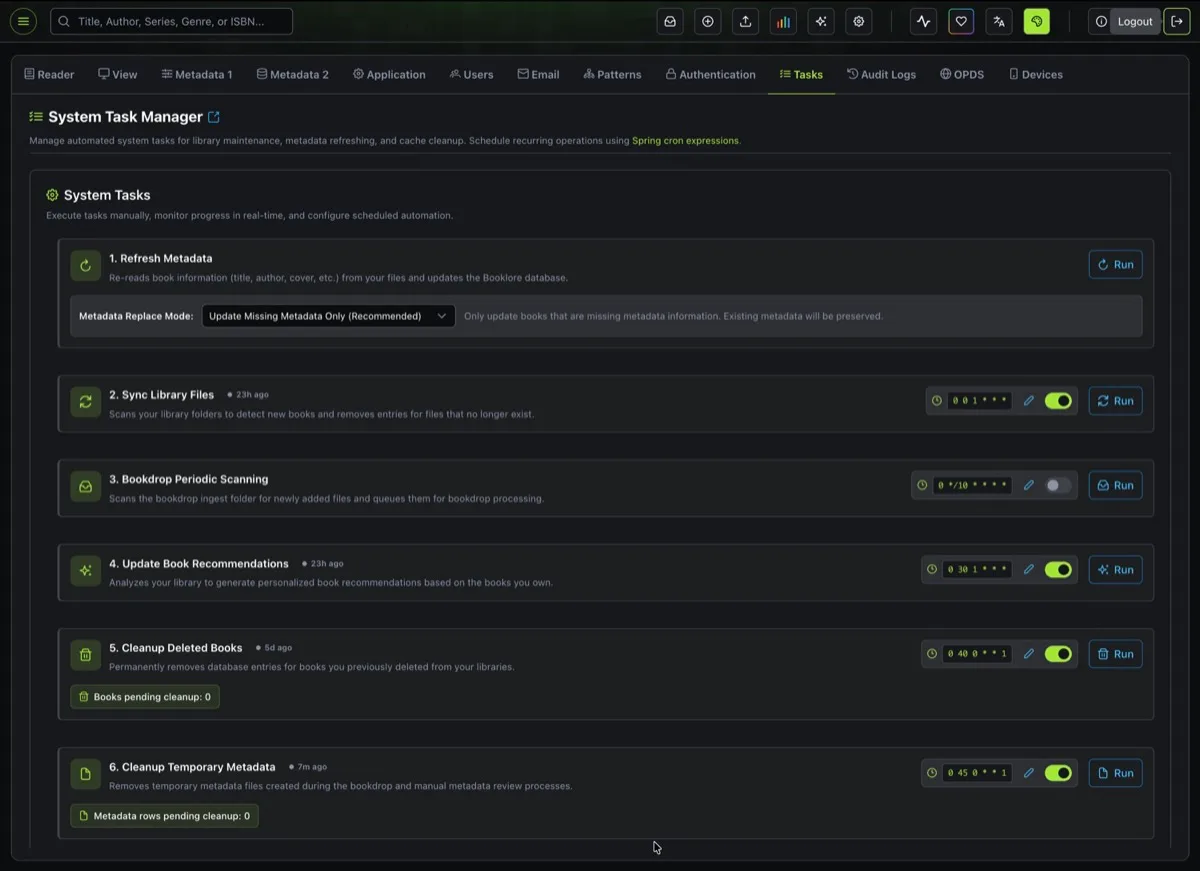Open the settings gear icon in top bar
Viewport: 1200px width, 871px height.
858,21
